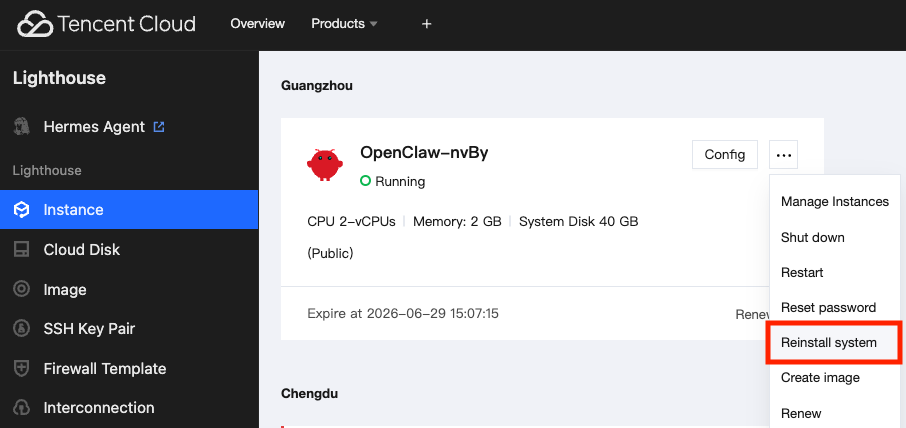Click the Guangzhou region heading
Image resolution: width=906 pixels, height=428 pixels.
pos(317,86)
